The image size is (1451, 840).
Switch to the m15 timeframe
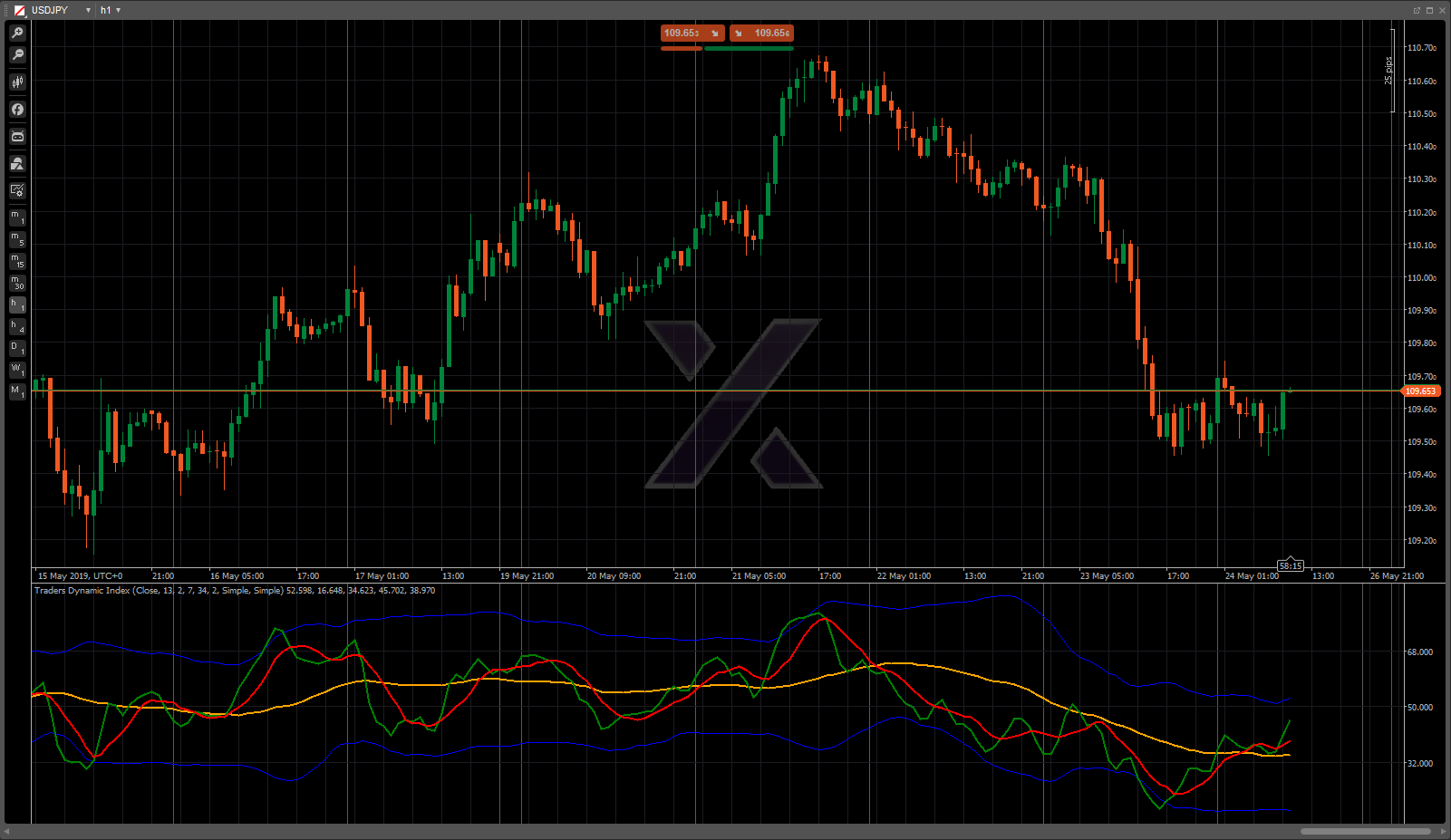[x=17, y=261]
